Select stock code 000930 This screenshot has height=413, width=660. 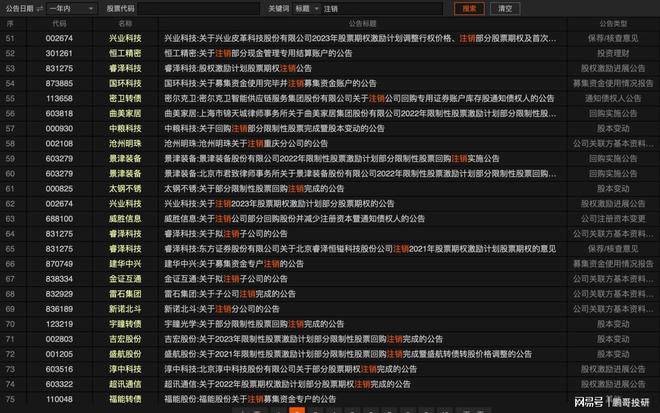pyautogui.click(x=59, y=128)
